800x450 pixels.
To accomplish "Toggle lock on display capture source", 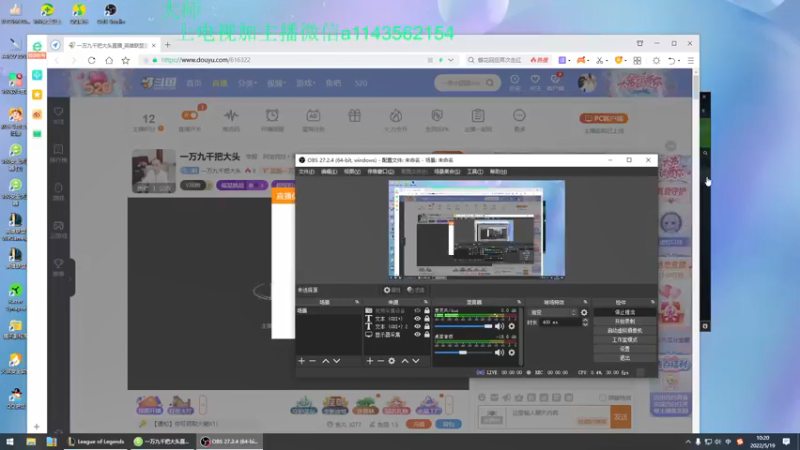I will point(427,335).
